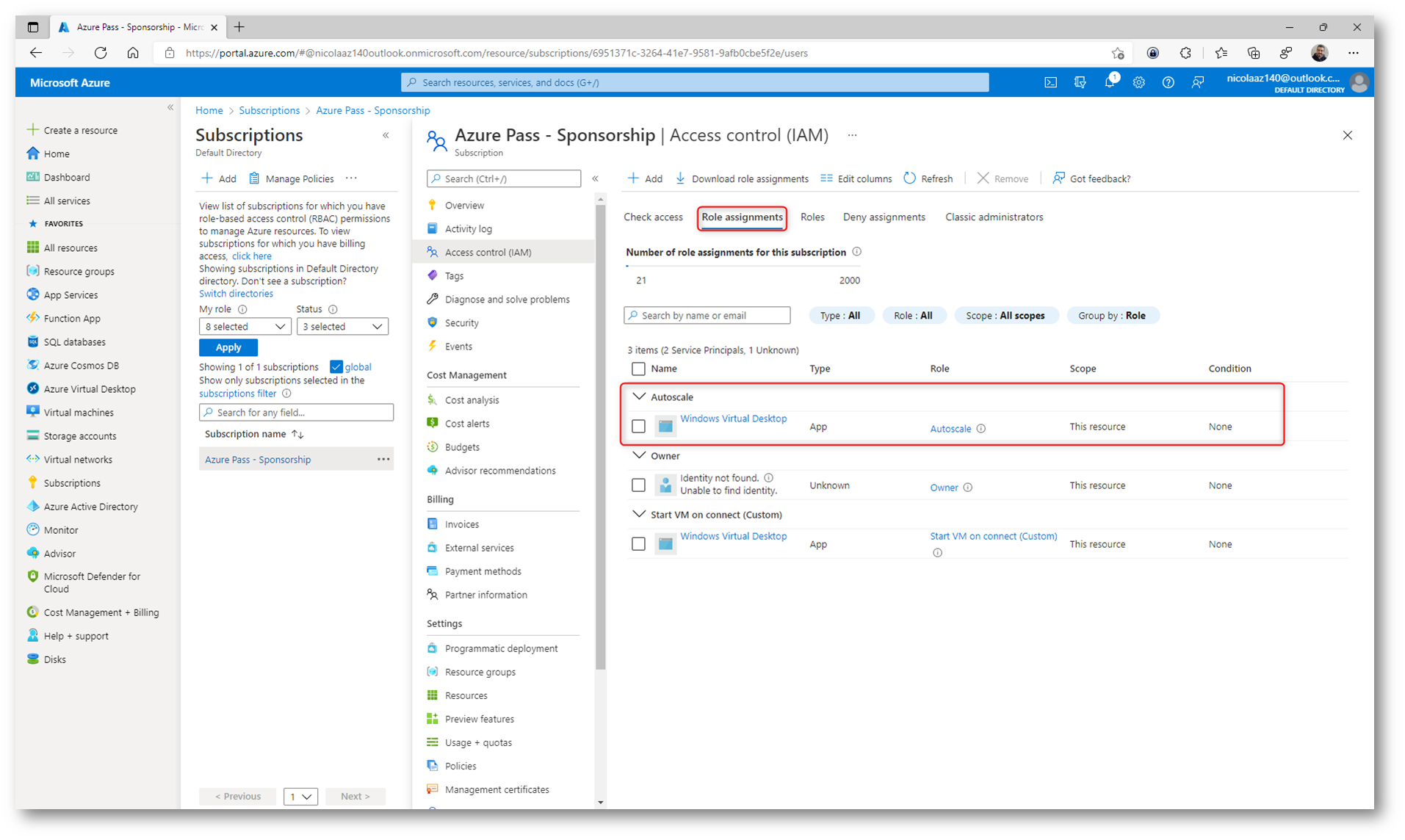The height and width of the screenshot is (840, 1405).
Task: Open Cloud Shell from the Azure header
Action: click(1051, 82)
